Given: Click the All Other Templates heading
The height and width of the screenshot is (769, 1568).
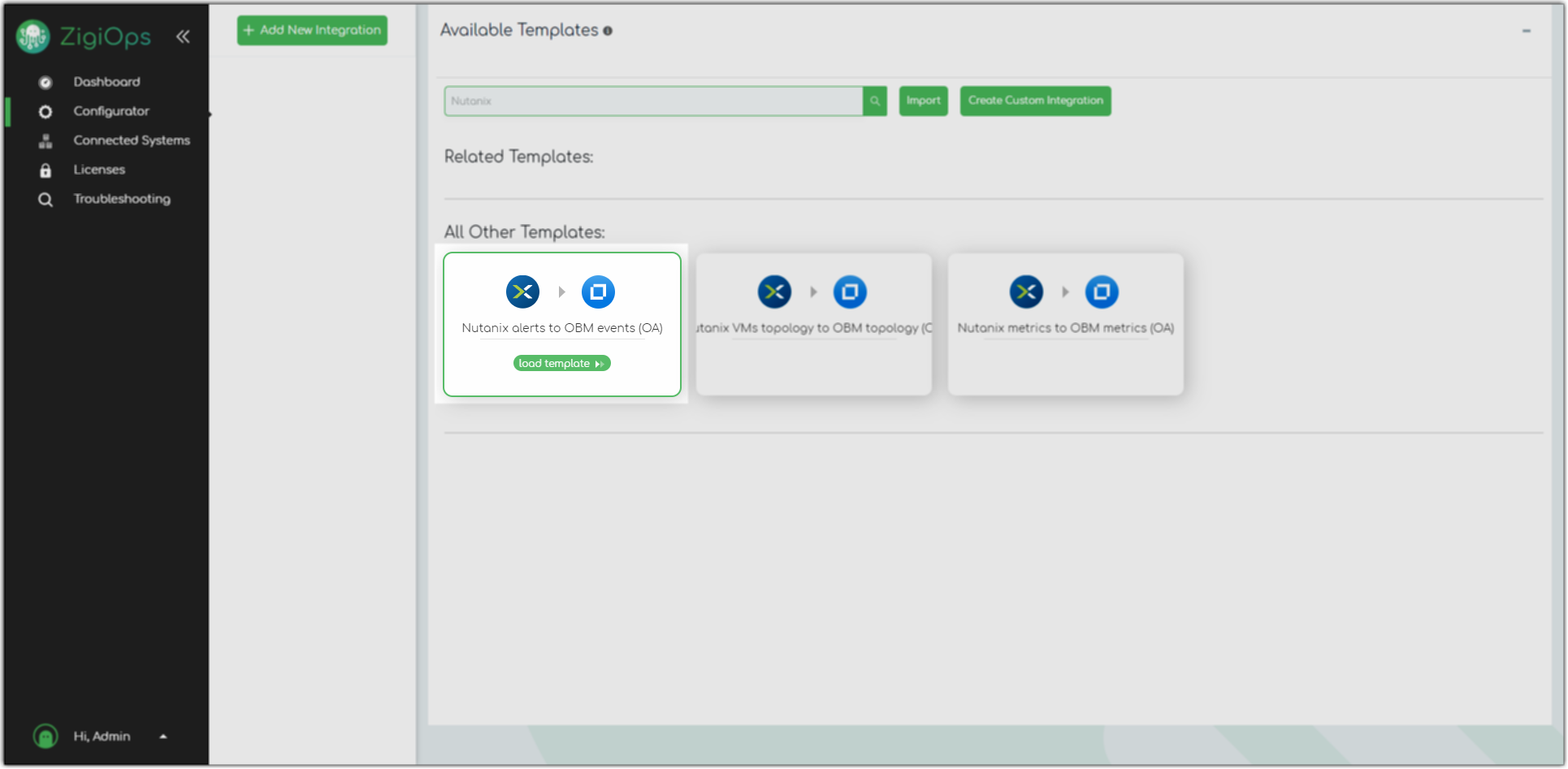Looking at the screenshot, I should (524, 232).
